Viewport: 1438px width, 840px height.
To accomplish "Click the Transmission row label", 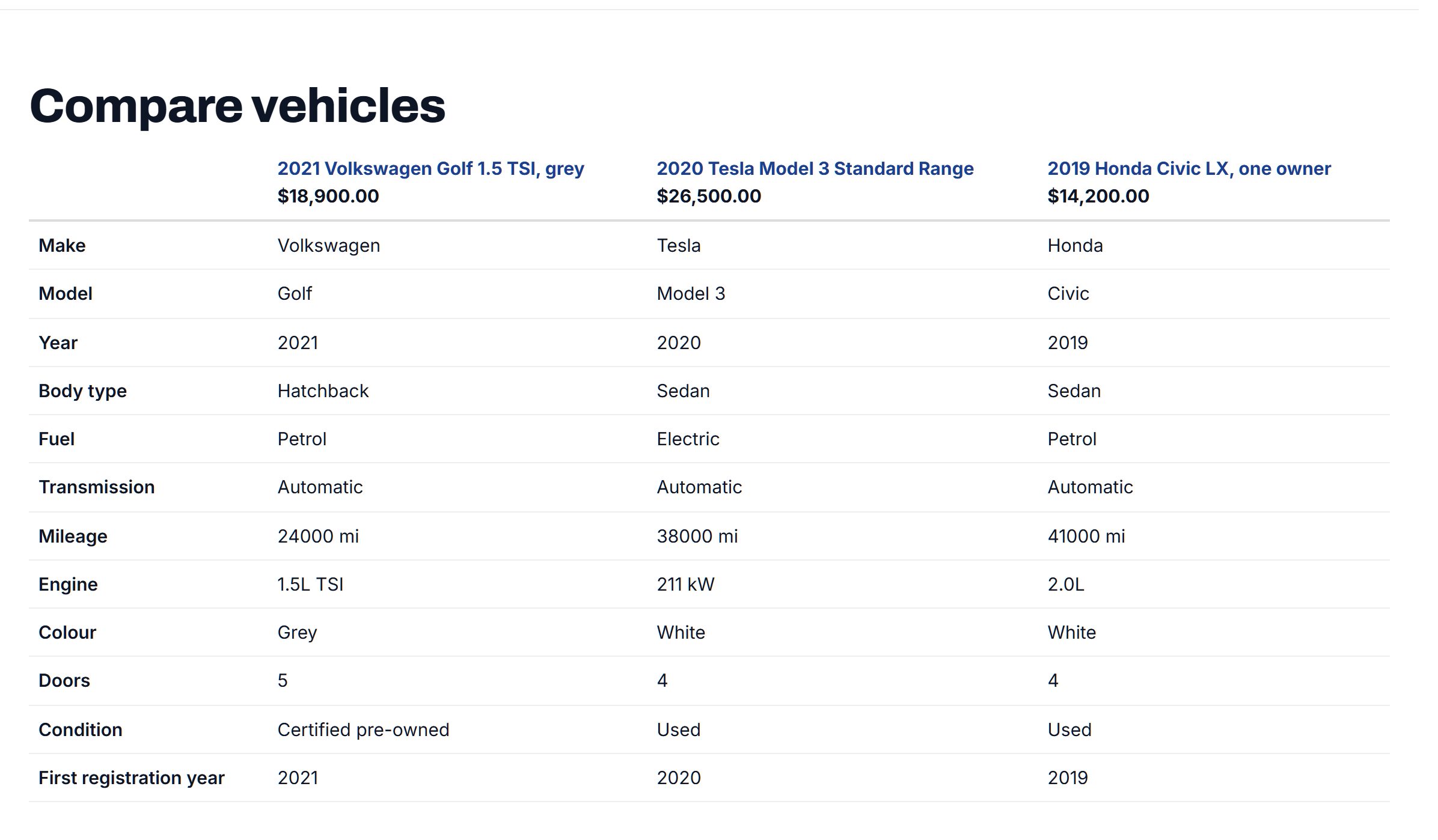I will [x=97, y=487].
